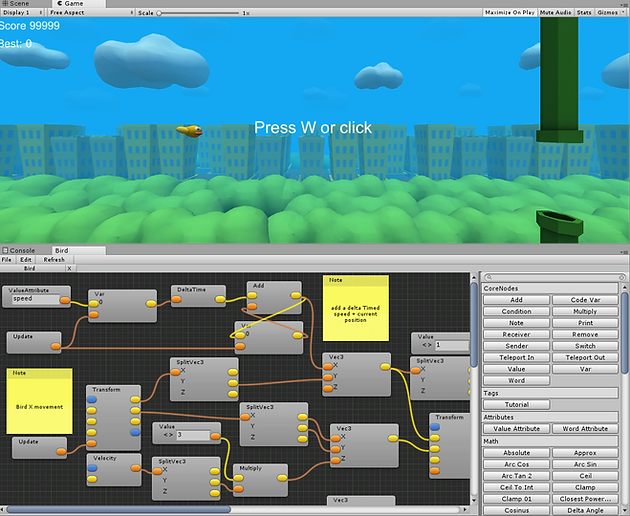Click the node list vertical scrollbar
This screenshot has height=516, width=630.
click(624, 334)
